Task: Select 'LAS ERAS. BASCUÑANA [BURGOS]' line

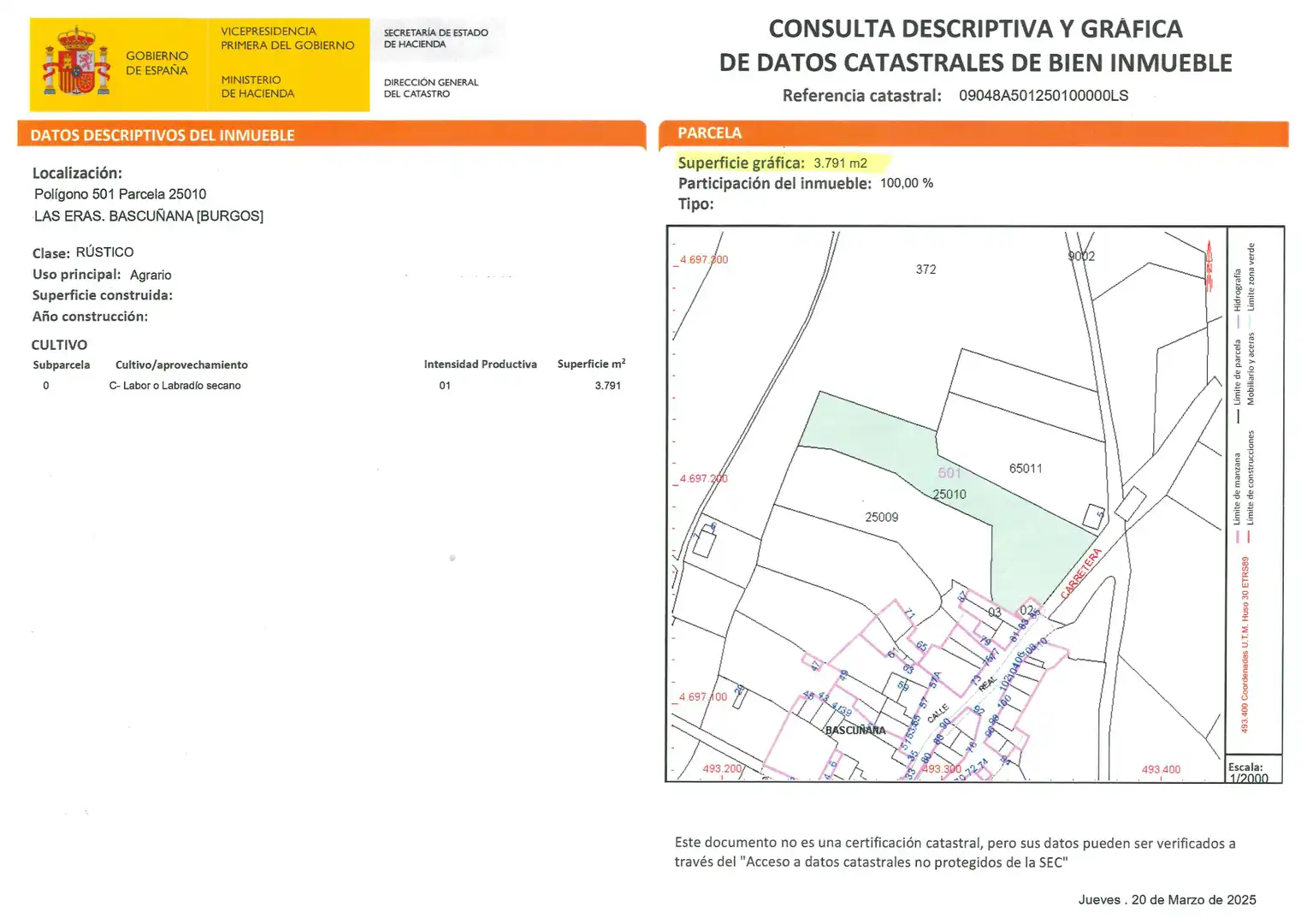Action: coord(149,216)
